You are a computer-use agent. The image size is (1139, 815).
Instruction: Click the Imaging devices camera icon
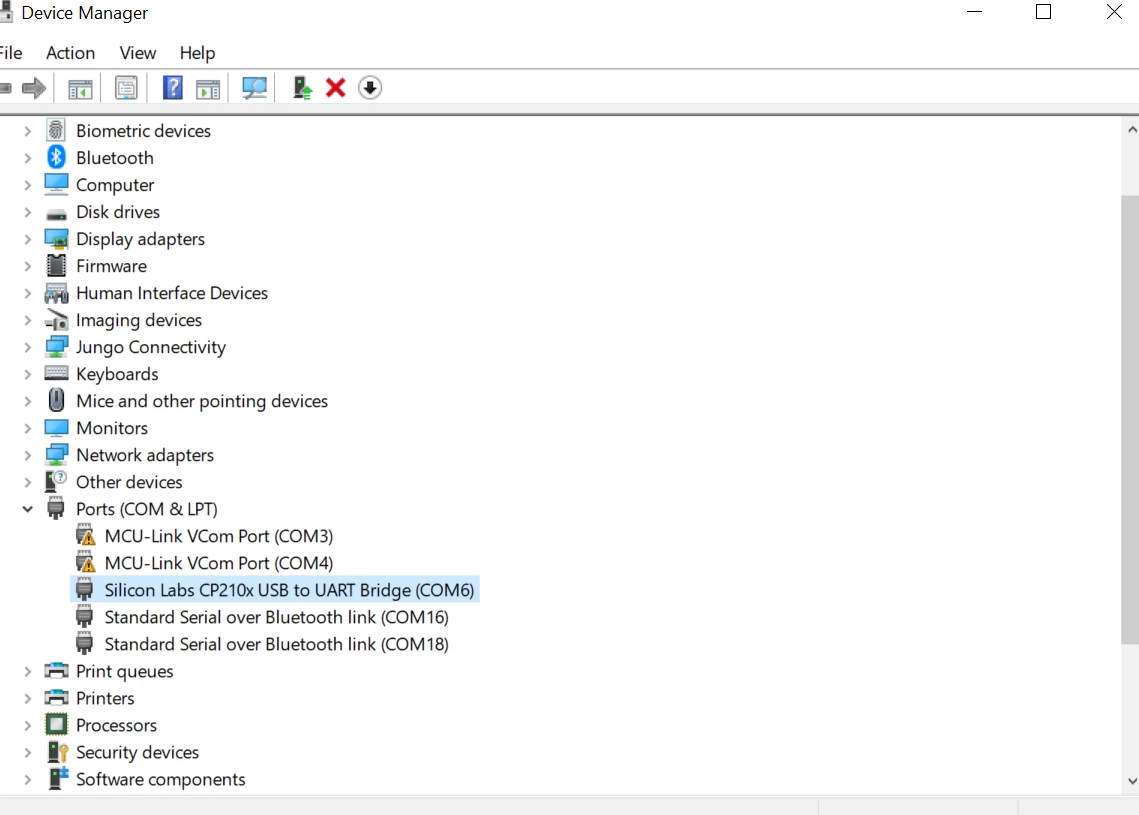pyautogui.click(x=56, y=320)
